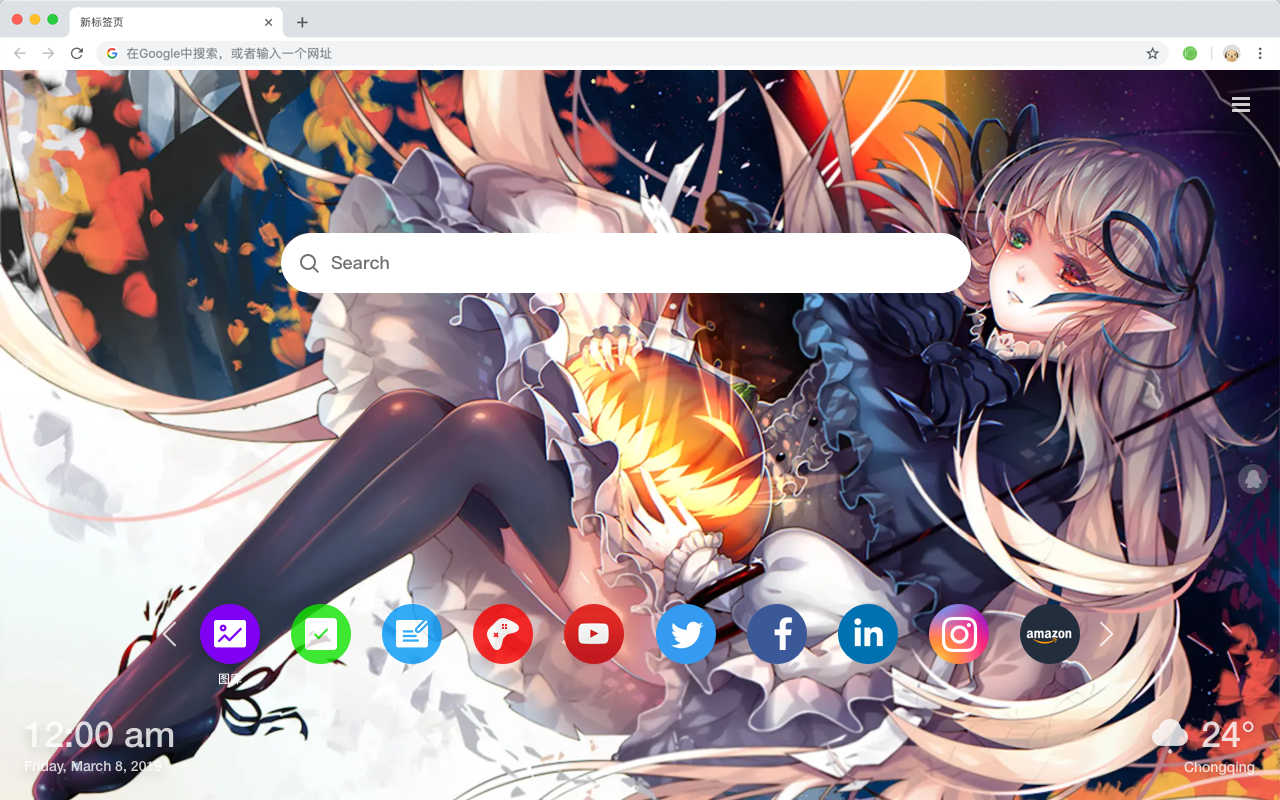Open the purple gallery shortcut icon
The width and height of the screenshot is (1280, 800).
(230, 634)
